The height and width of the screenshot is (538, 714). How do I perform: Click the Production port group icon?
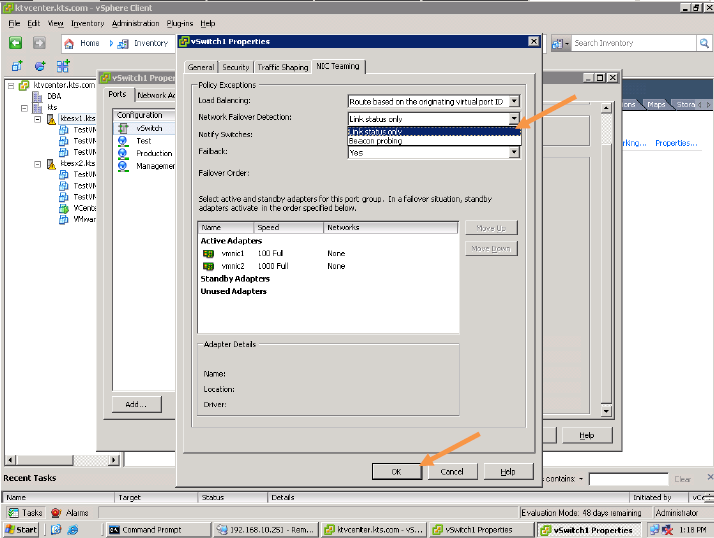click(123, 153)
